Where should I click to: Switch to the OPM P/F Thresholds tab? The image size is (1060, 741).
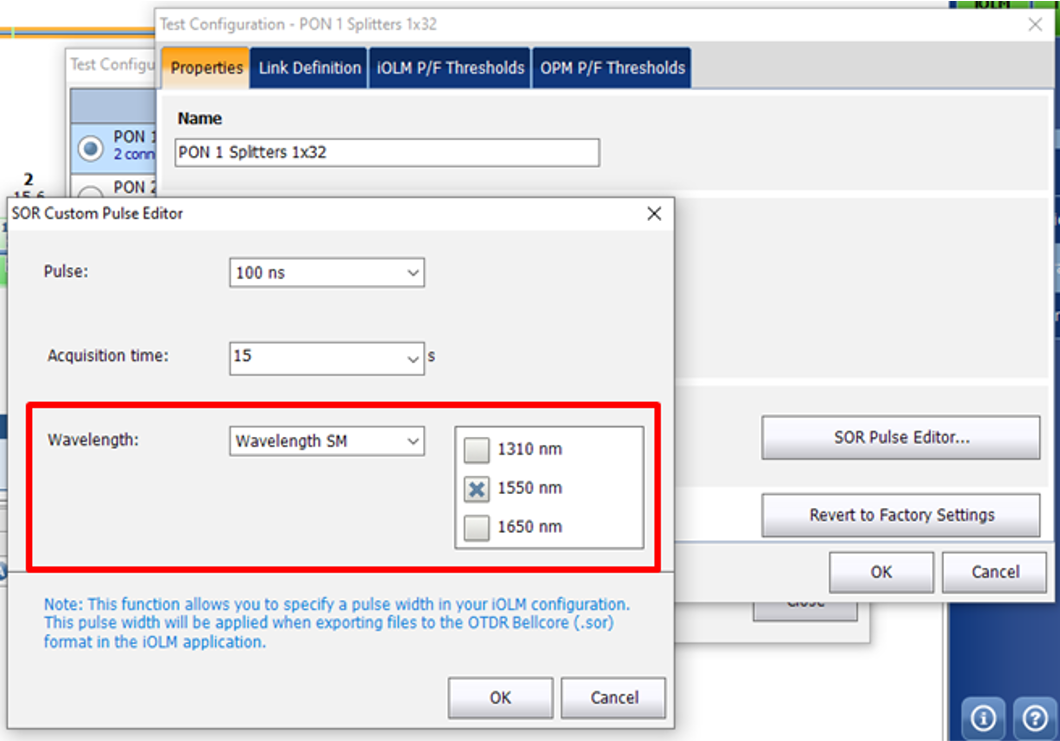coord(612,67)
